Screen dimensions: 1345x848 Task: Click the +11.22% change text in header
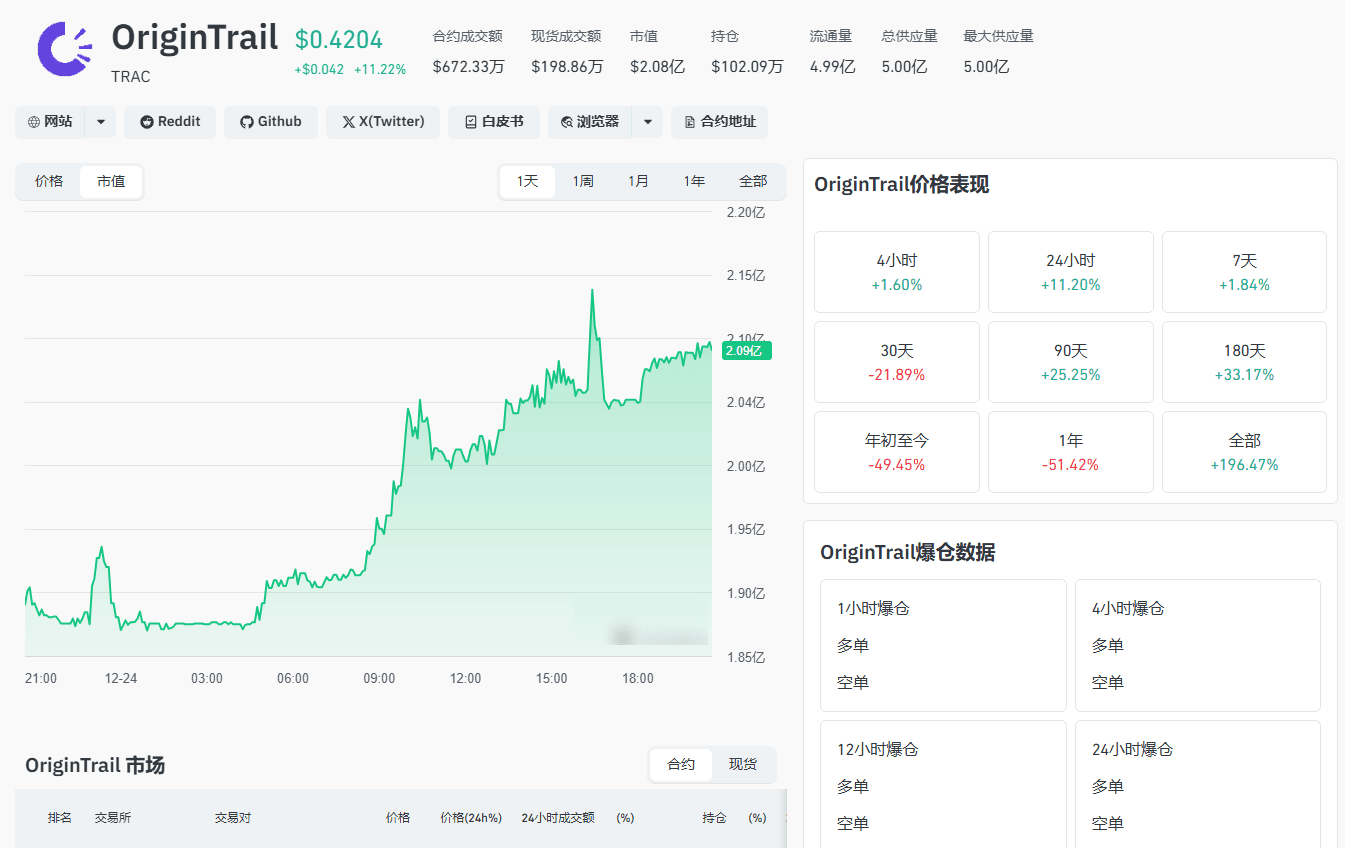(x=380, y=70)
